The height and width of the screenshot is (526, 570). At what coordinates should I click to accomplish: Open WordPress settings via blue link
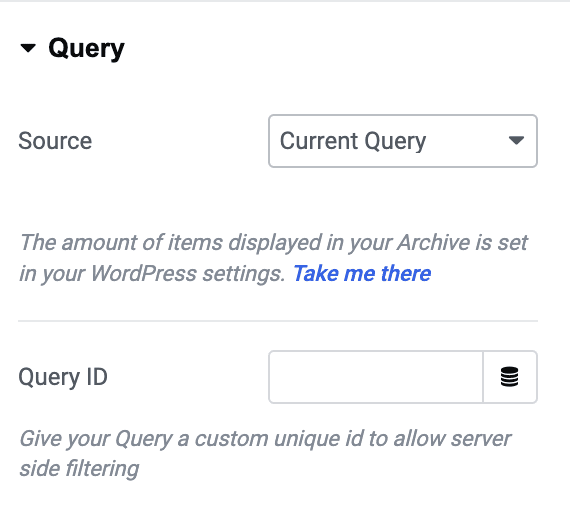pos(362,273)
